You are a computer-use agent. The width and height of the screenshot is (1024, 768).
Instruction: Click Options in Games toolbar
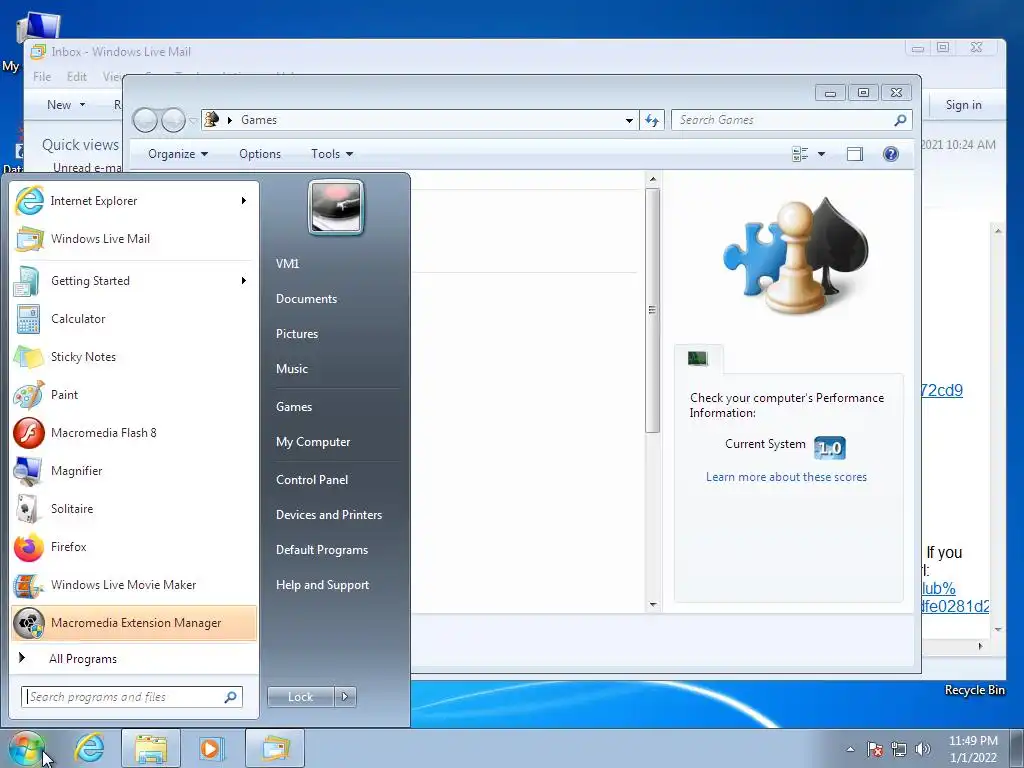(260, 154)
